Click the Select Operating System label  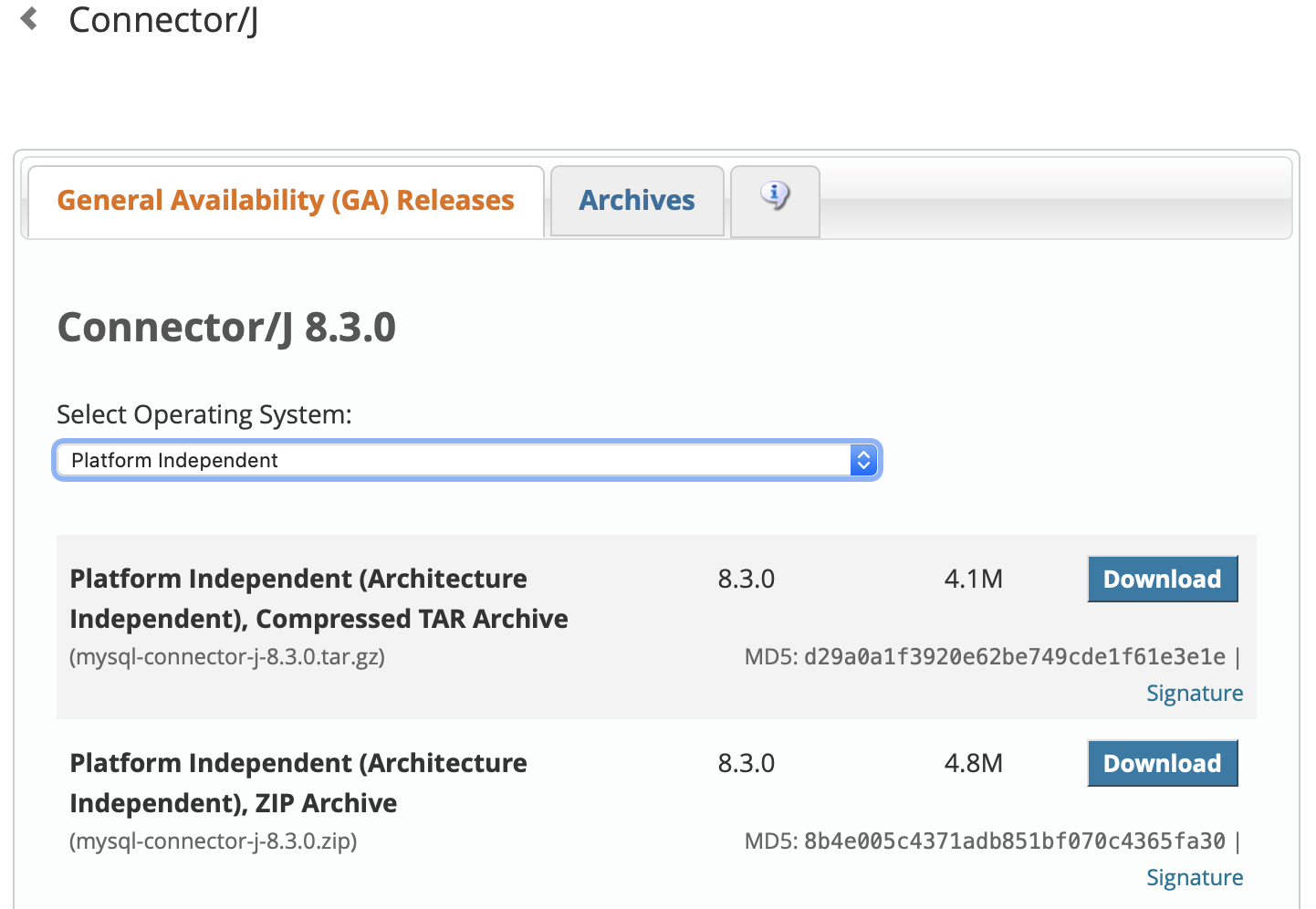[204, 415]
